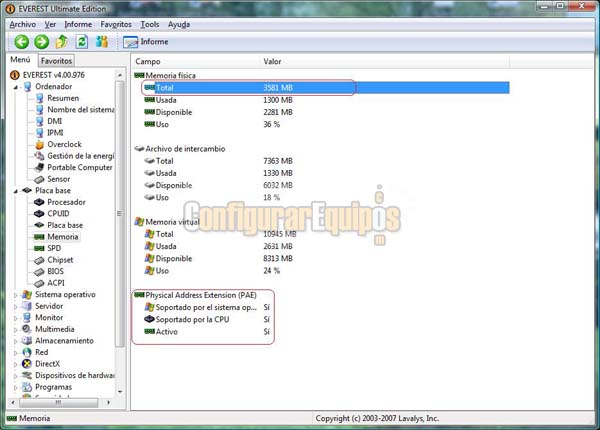Select Resumen in the tree
This screenshot has width=600, height=430.
(63, 98)
